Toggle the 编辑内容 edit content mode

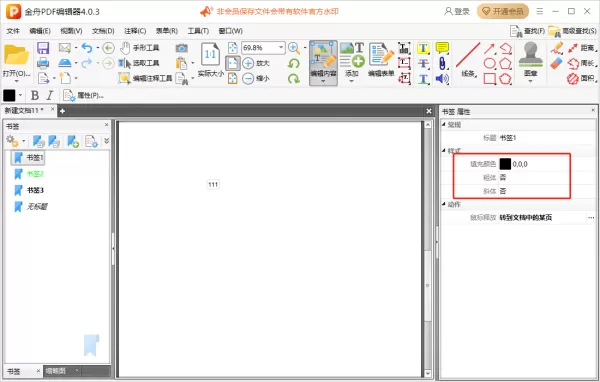[x=323, y=63]
